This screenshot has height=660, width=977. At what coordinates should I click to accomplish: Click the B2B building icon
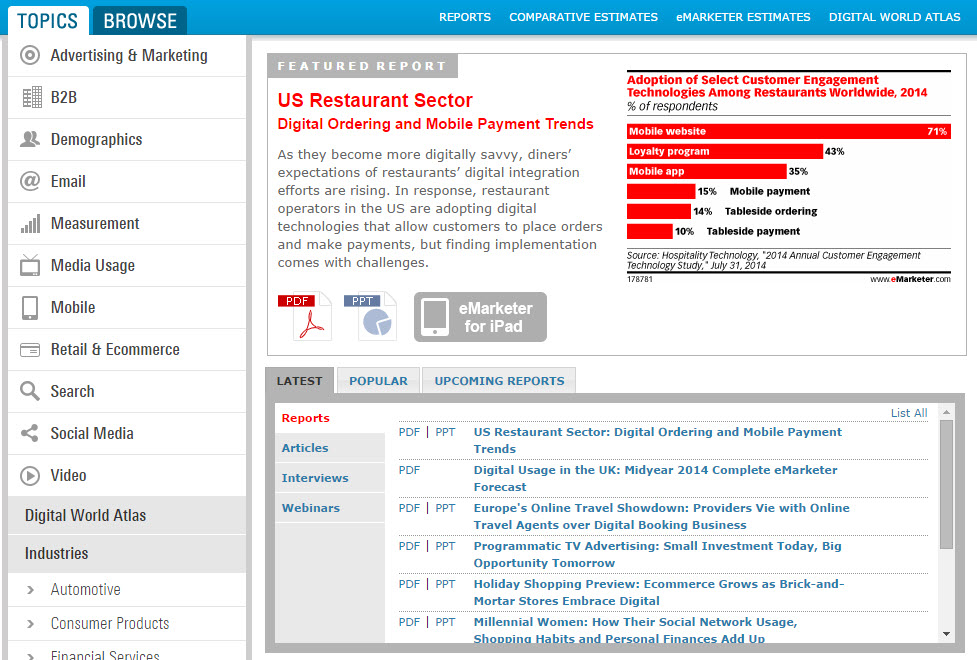(x=31, y=97)
